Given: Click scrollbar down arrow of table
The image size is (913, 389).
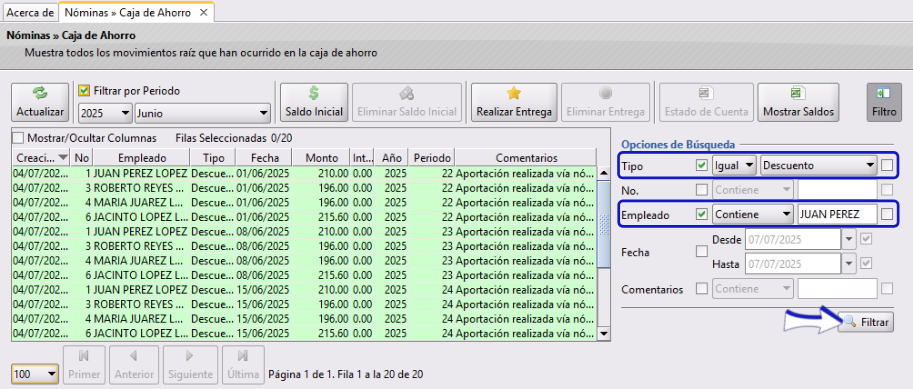Looking at the screenshot, I should click(604, 334).
